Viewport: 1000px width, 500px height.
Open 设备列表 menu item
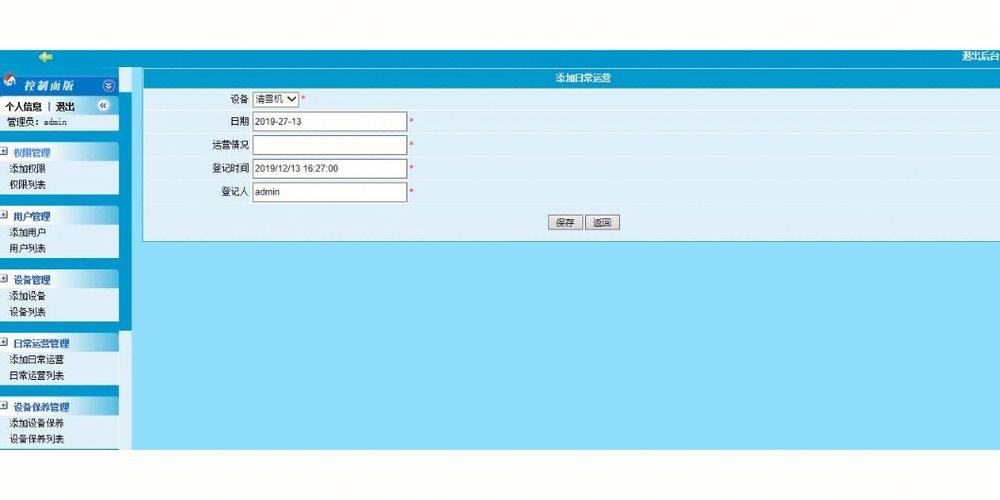click(x=27, y=312)
